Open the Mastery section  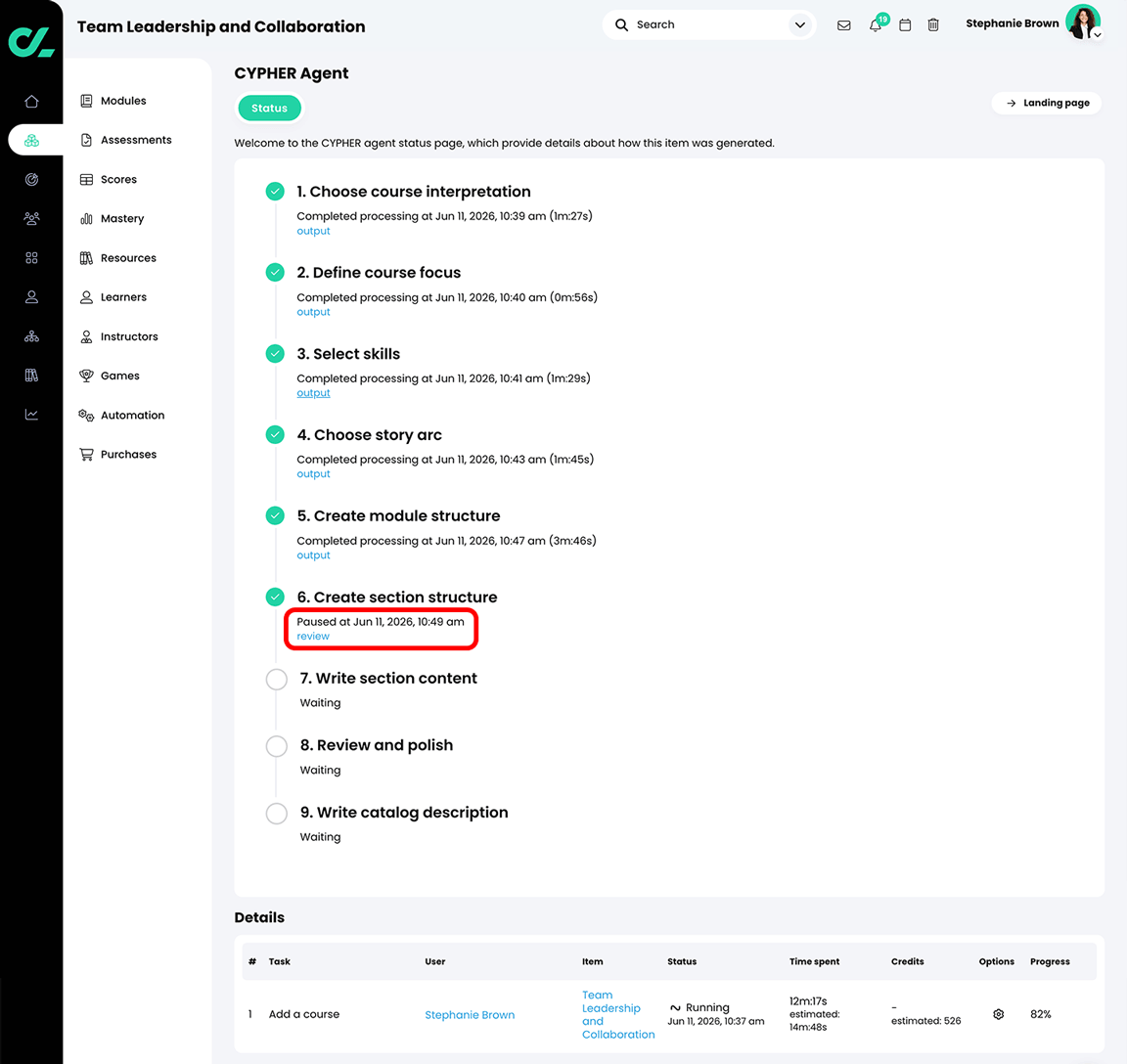coord(122,218)
